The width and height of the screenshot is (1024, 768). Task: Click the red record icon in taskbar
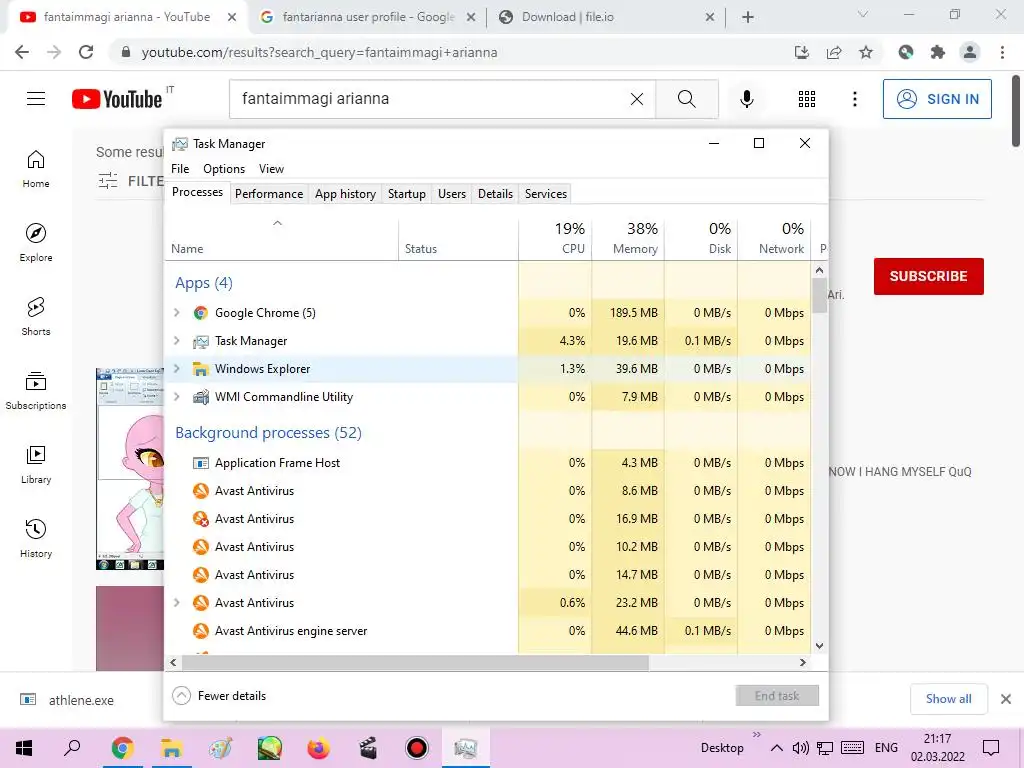[417, 748]
